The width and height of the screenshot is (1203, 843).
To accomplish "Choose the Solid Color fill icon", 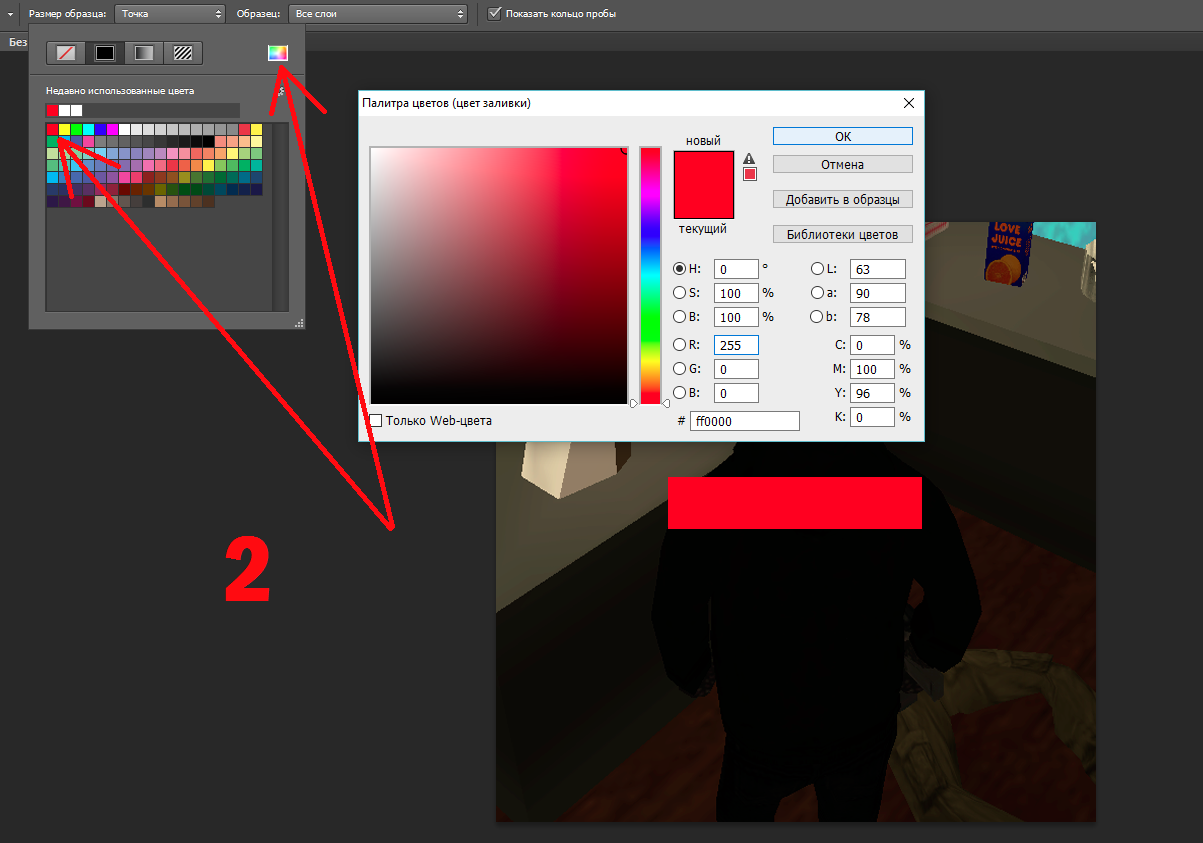I will click(105, 53).
